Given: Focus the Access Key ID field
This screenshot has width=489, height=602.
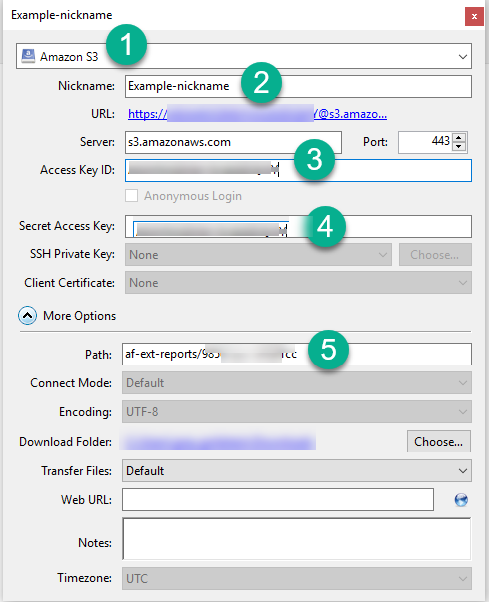Looking at the screenshot, I should [x=298, y=170].
